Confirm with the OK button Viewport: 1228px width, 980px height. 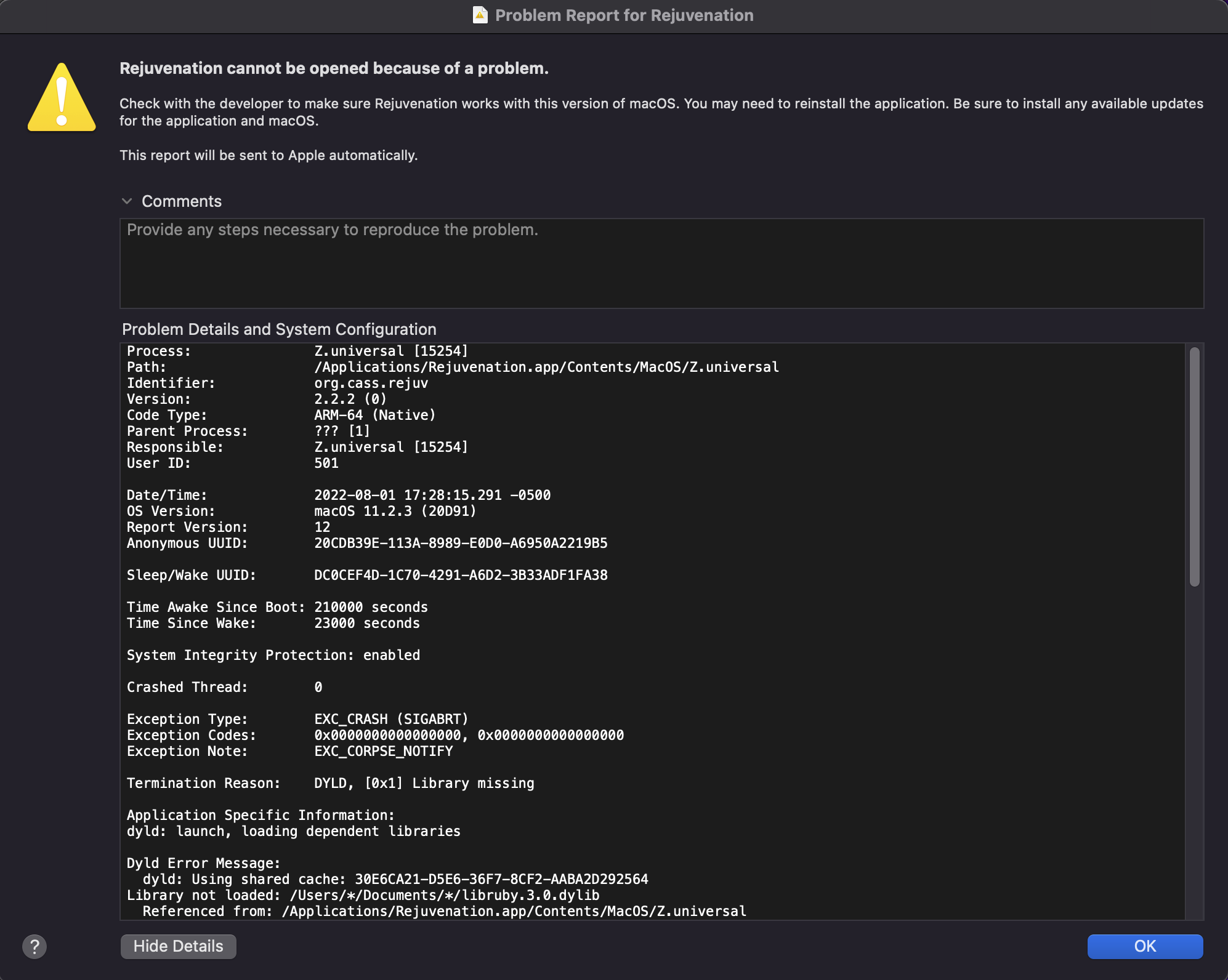click(x=1145, y=946)
